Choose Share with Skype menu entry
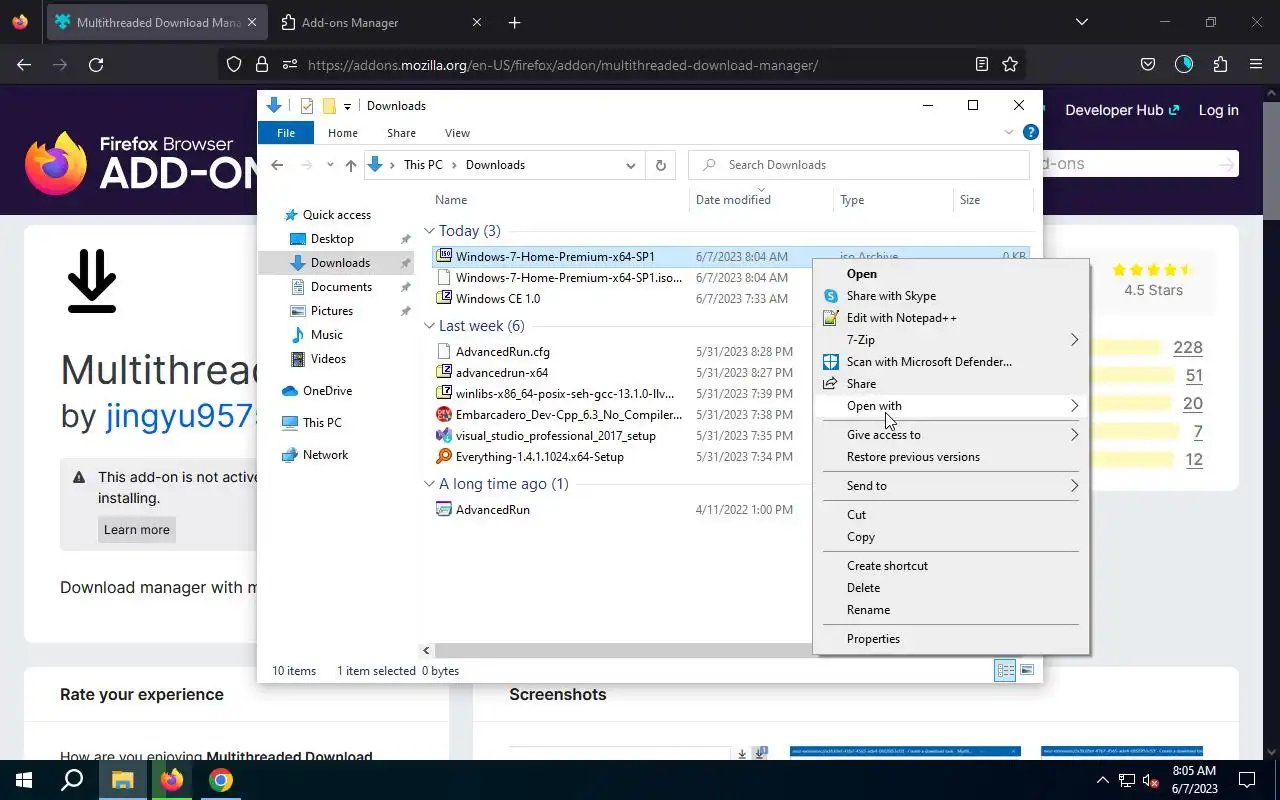This screenshot has height=800, width=1280. [950, 296]
